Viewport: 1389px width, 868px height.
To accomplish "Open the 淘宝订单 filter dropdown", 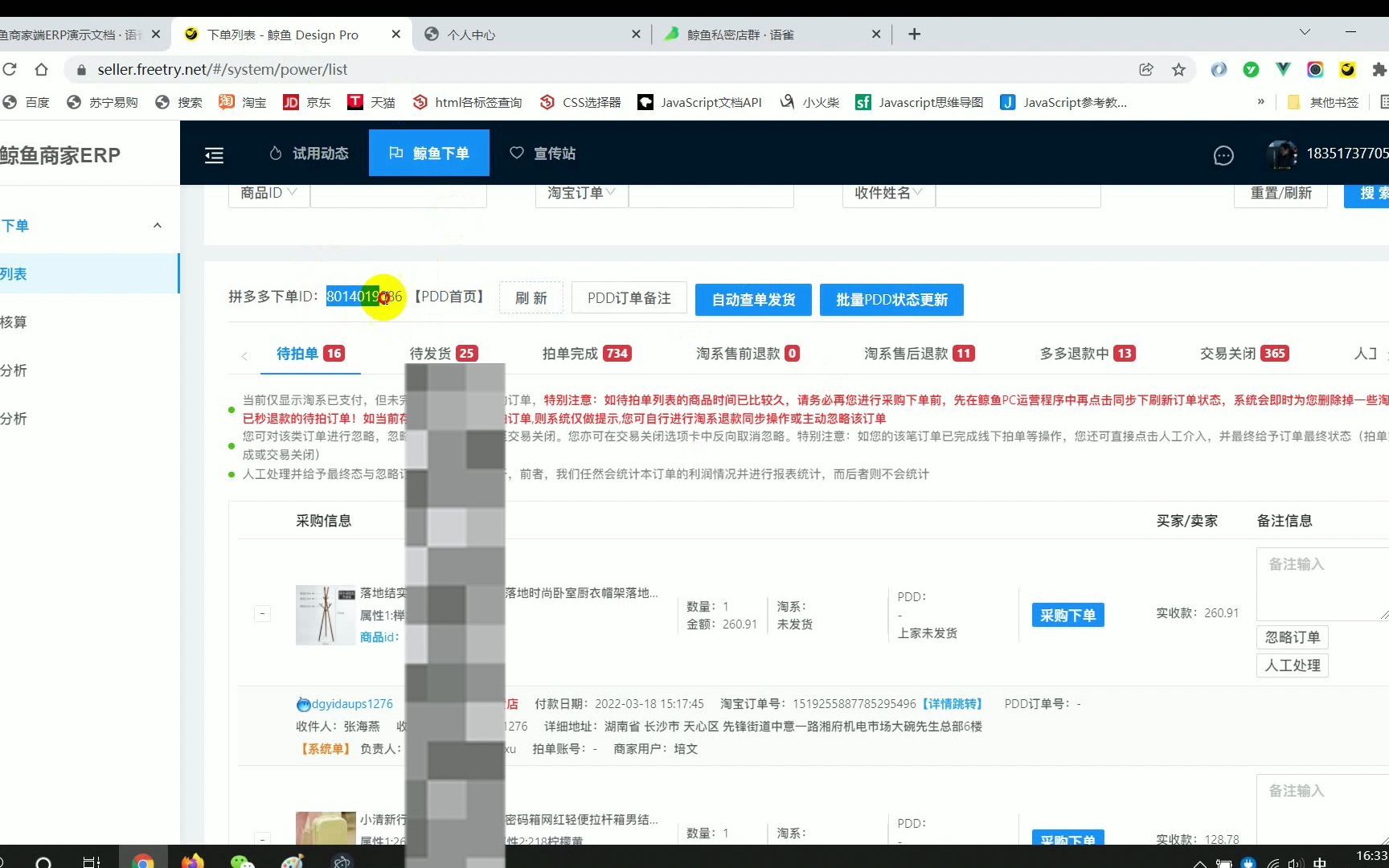I will point(581,193).
